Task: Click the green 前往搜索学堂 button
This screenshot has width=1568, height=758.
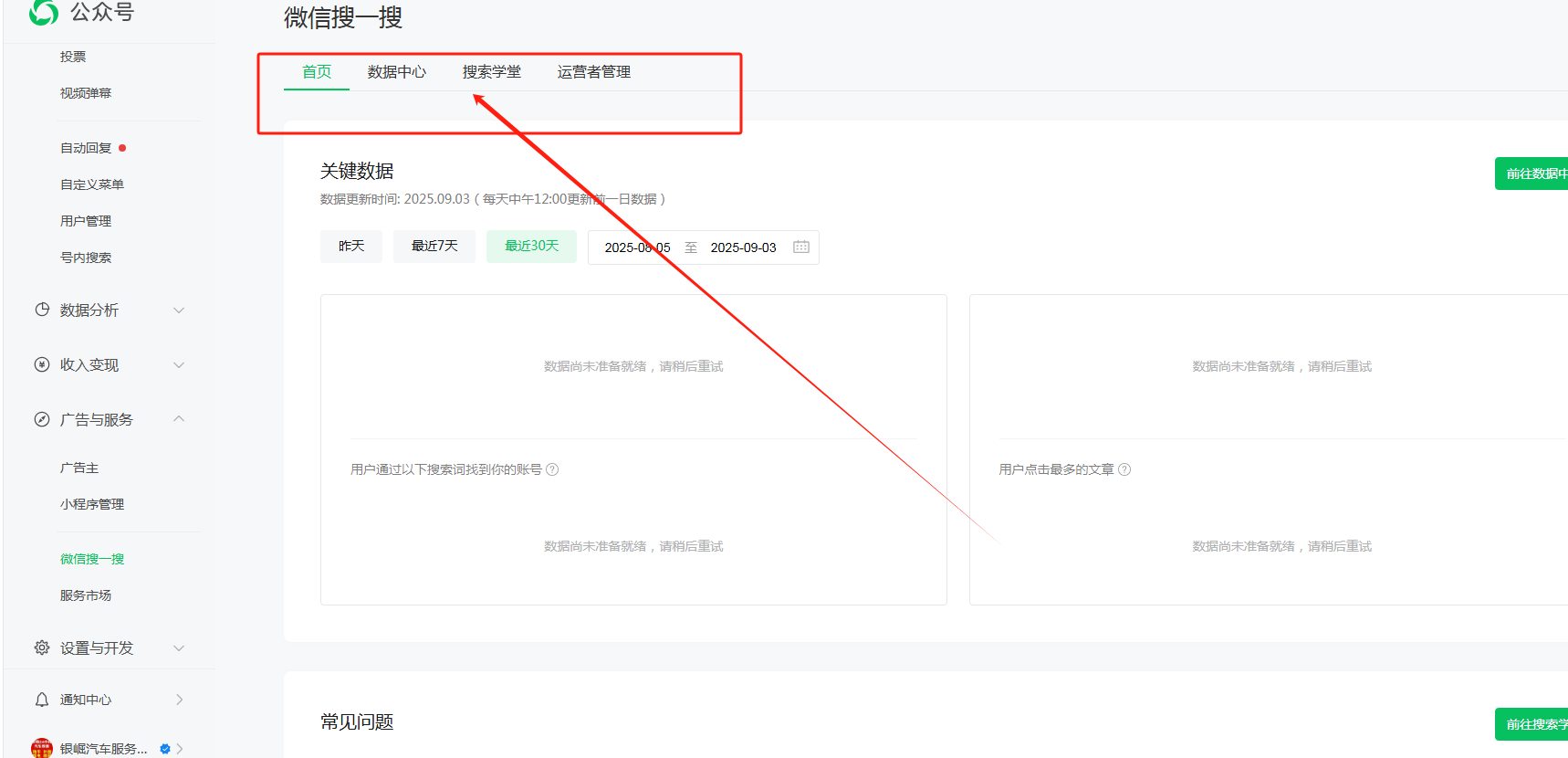Action: [1531, 724]
